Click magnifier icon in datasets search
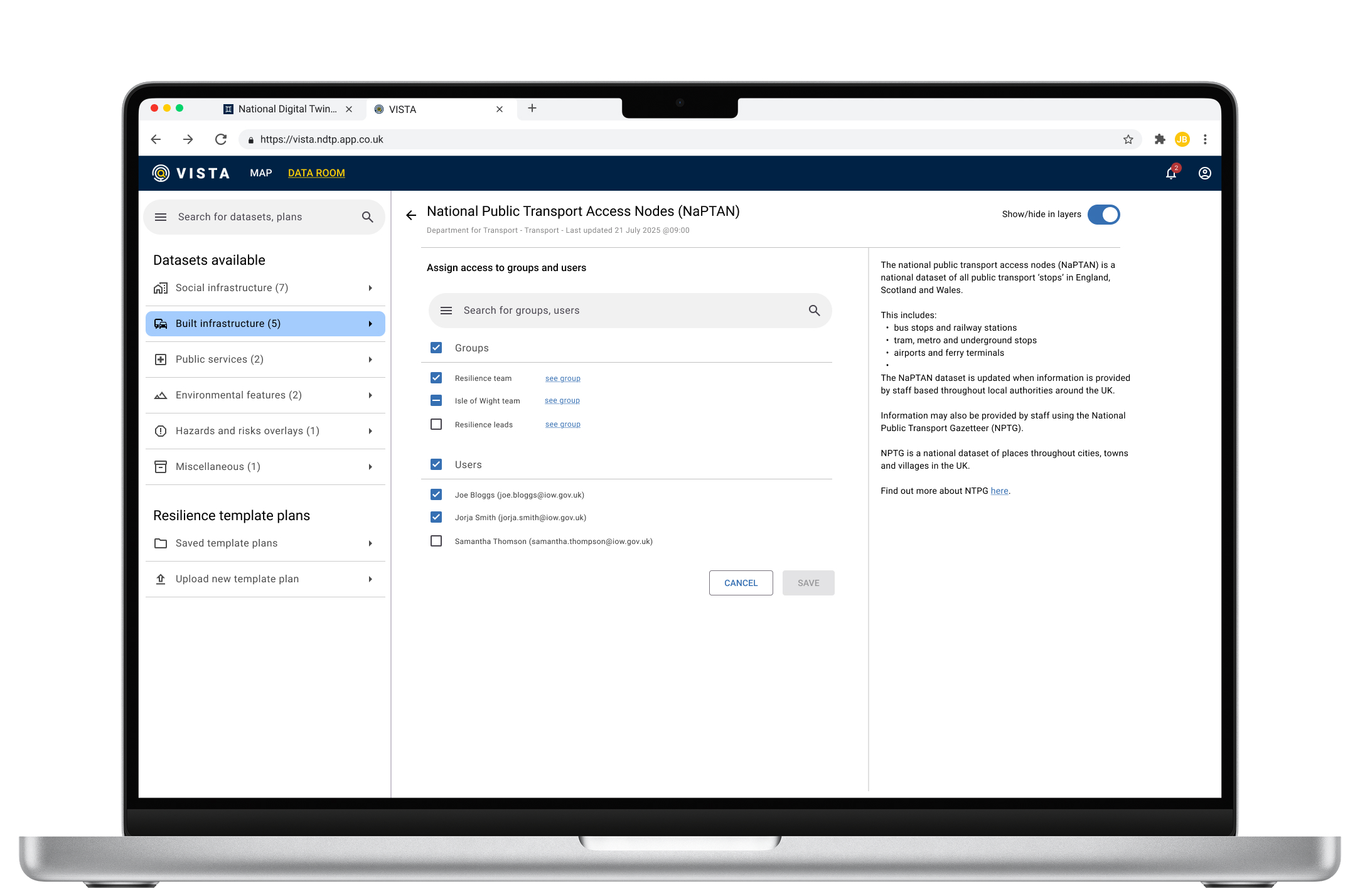This screenshot has height=896, width=1360. (x=368, y=217)
